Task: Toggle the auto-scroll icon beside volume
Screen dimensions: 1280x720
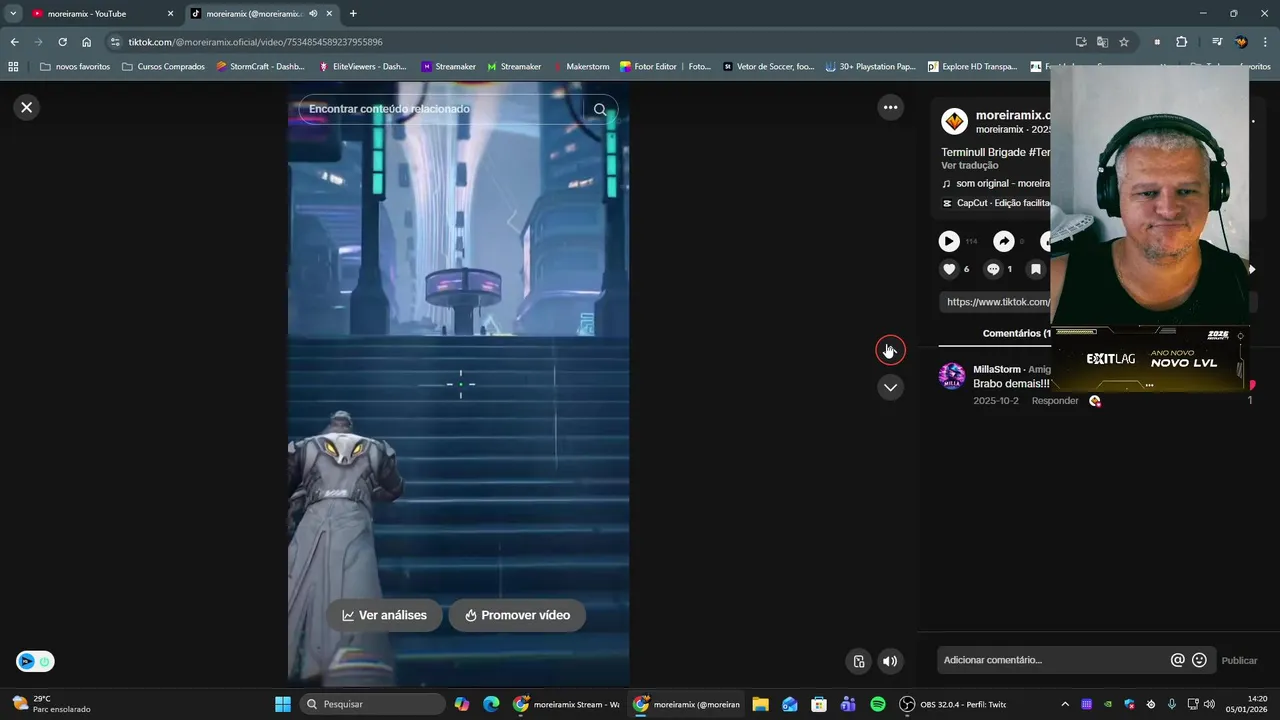Action: (x=858, y=661)
